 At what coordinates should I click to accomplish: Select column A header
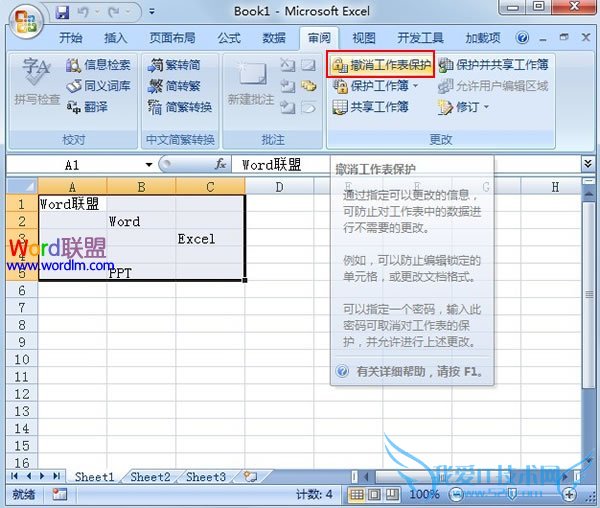(x=72, y=187)
